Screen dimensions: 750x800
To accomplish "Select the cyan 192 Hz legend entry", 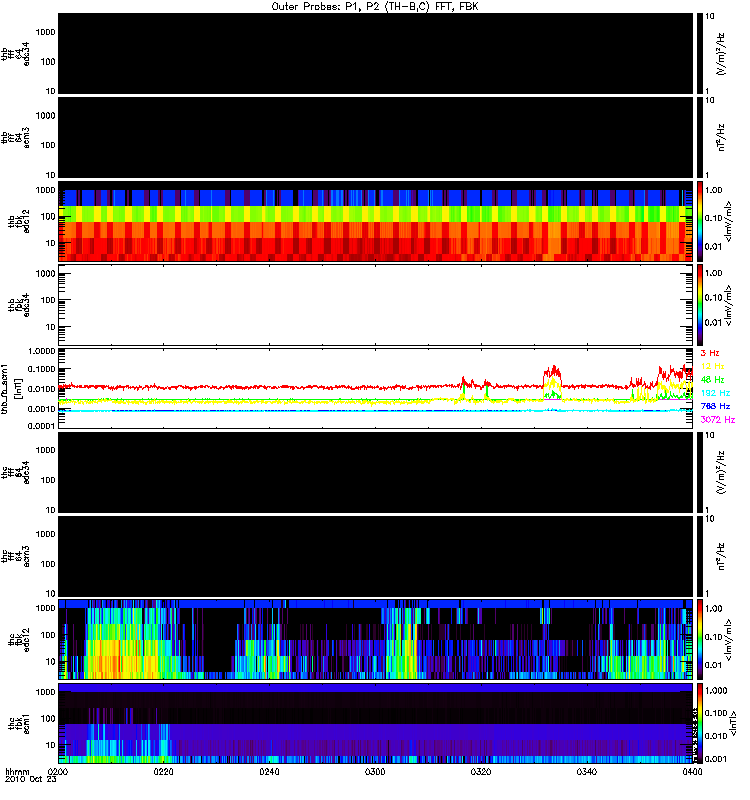I will coord(715,393).
